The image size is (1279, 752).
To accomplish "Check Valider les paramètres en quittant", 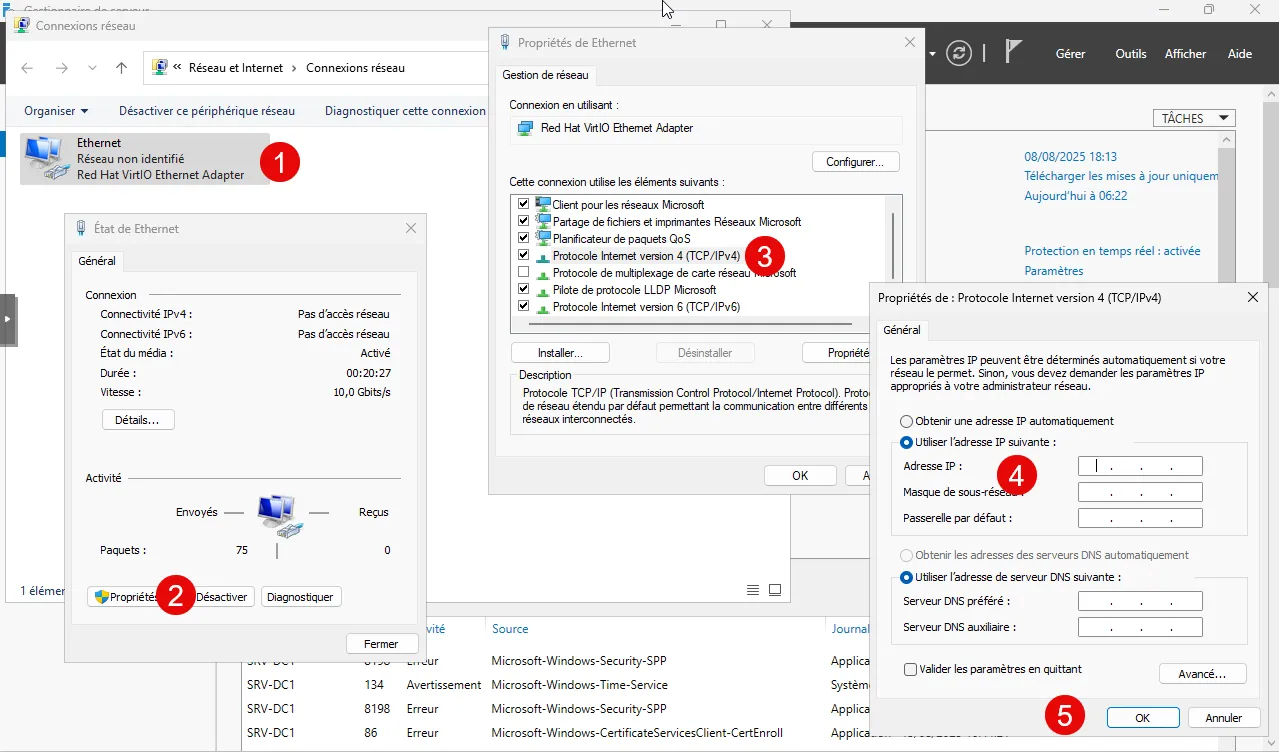I will [x=910, y=669].
